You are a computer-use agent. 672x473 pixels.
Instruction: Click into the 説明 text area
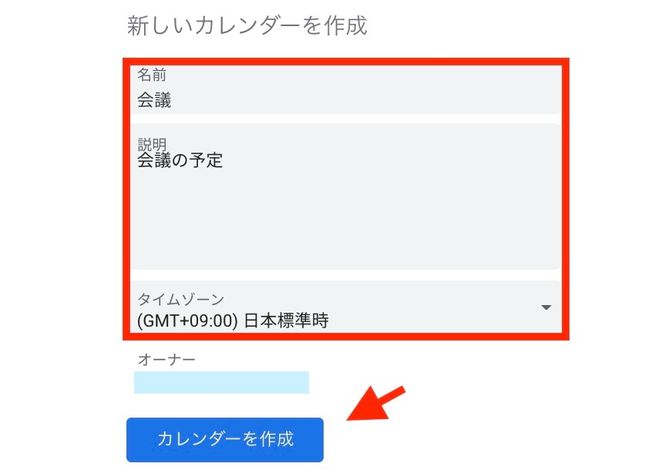[x=346, y=196]
